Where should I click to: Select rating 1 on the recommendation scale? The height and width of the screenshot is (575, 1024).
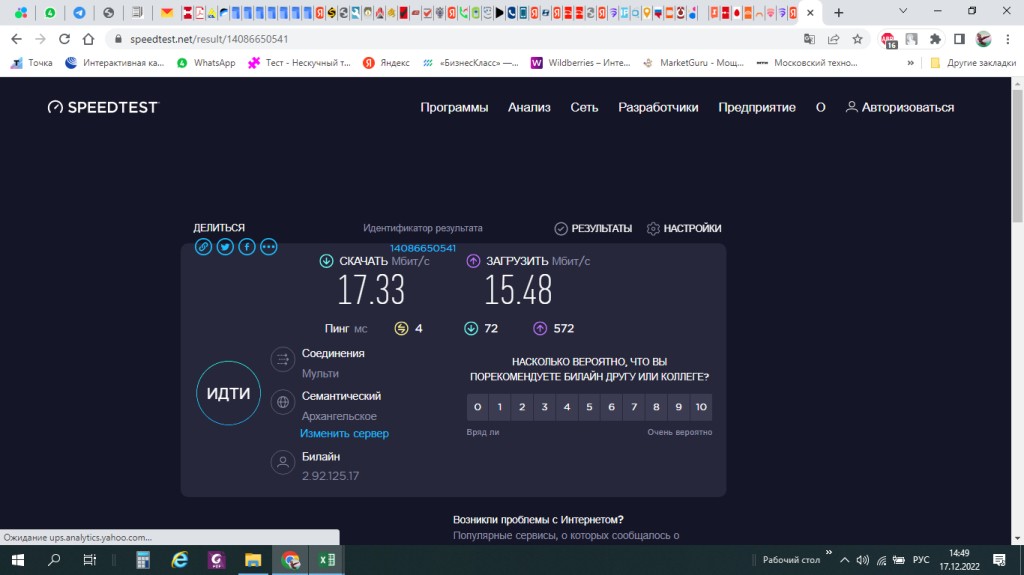[x=500, y=406]
